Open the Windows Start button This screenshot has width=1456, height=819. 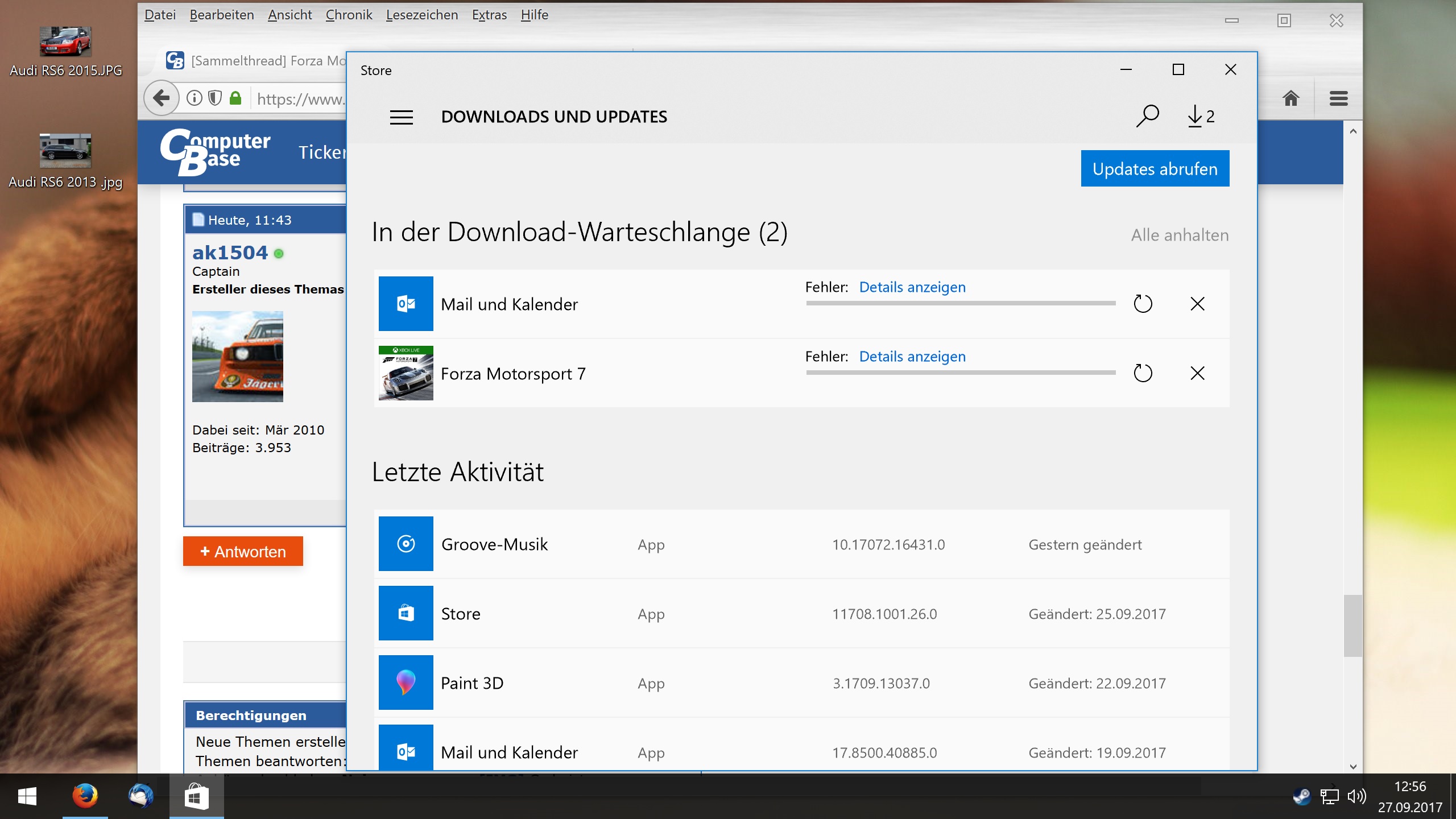coord(27,796)
